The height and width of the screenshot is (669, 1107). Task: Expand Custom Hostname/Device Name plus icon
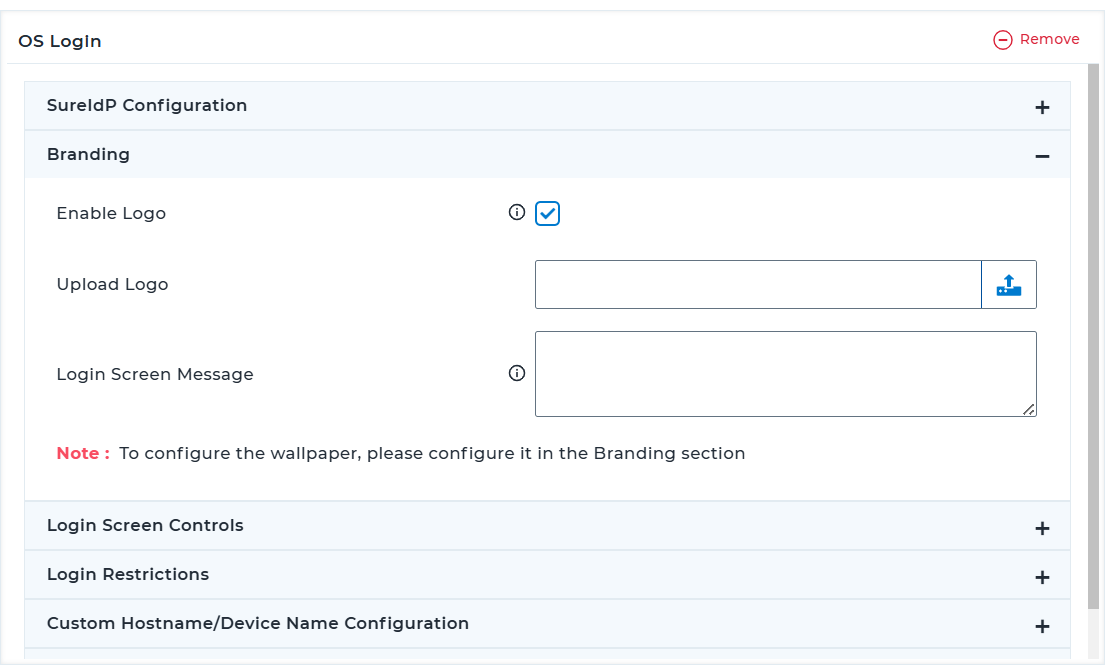(1042, 626)
